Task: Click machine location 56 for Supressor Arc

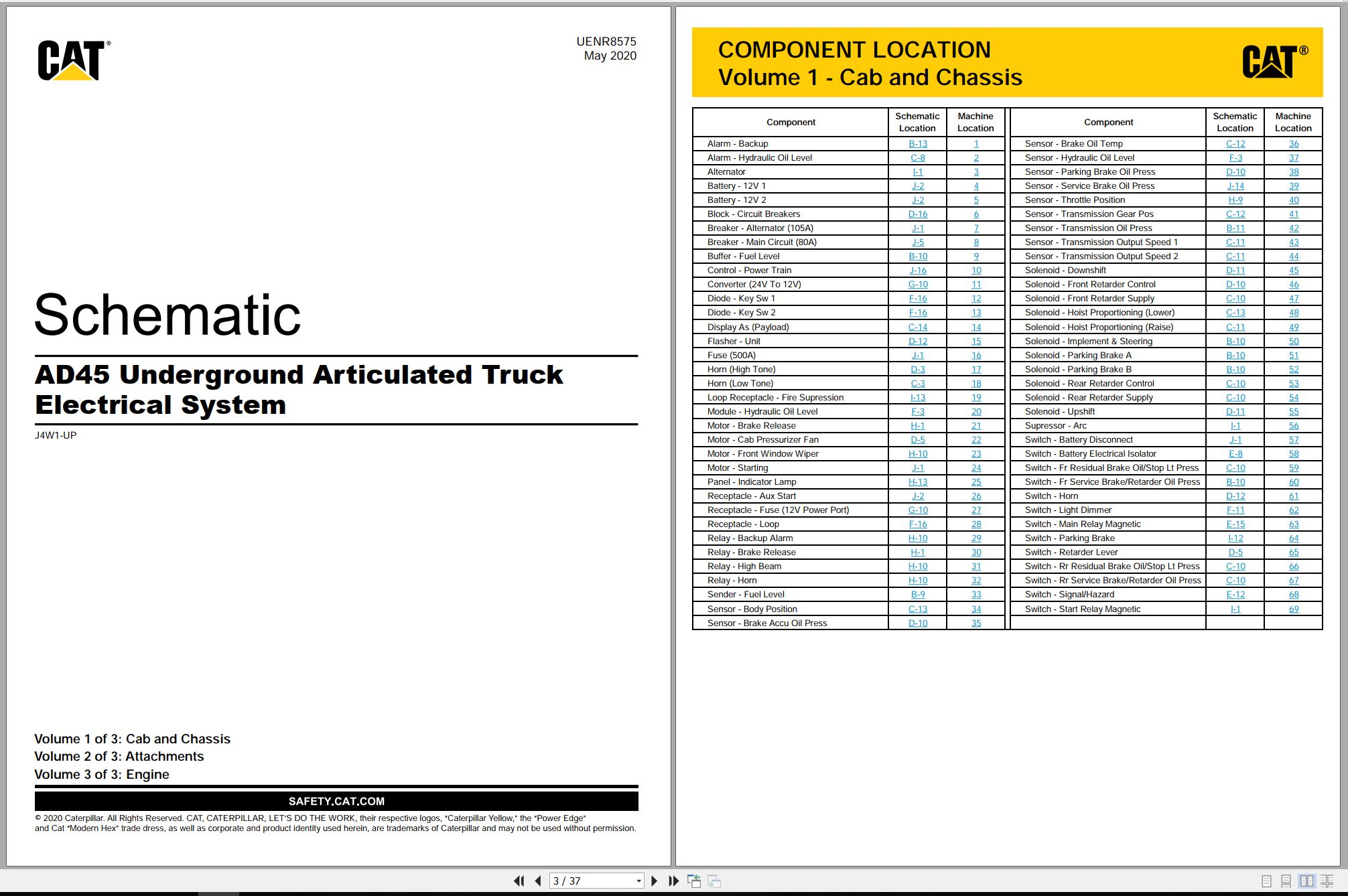Action: [x=1294, y=426]
